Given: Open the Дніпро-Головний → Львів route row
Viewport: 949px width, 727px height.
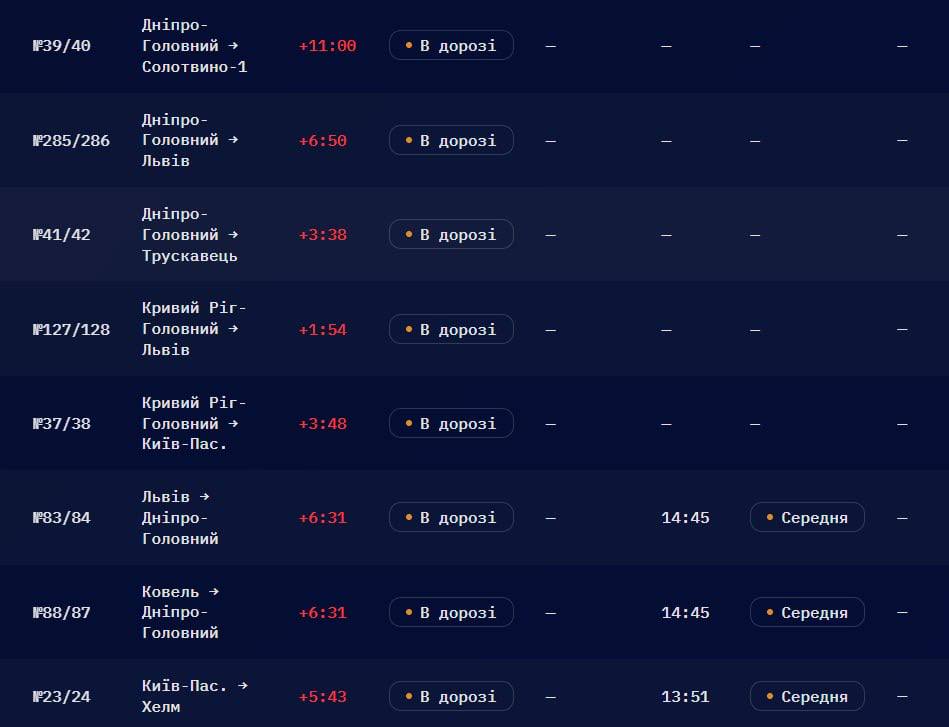Looking at the screenshot, I should pyautogui.click(x=474, y=140).
